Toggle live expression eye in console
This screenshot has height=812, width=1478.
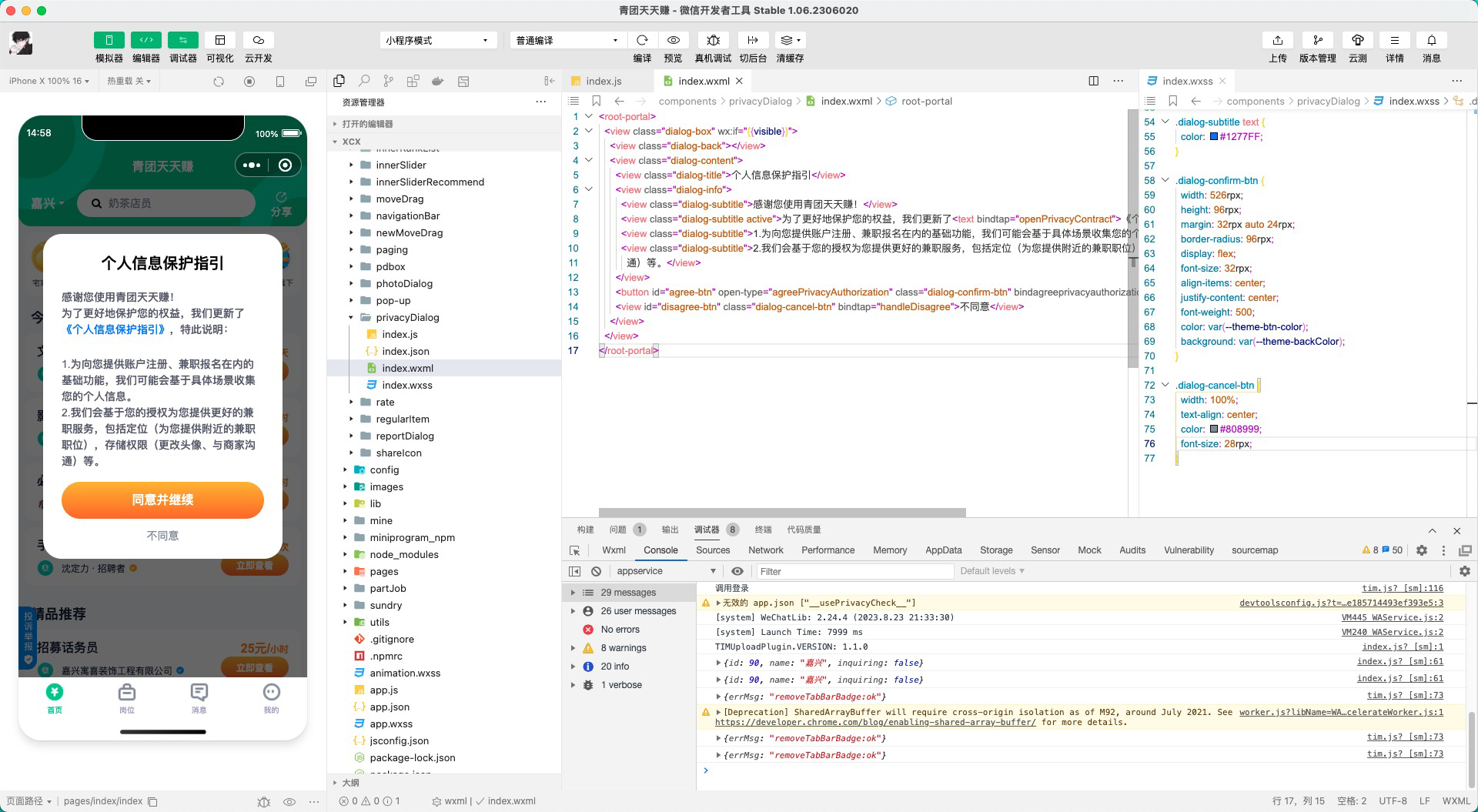click(x=737, y=571)
